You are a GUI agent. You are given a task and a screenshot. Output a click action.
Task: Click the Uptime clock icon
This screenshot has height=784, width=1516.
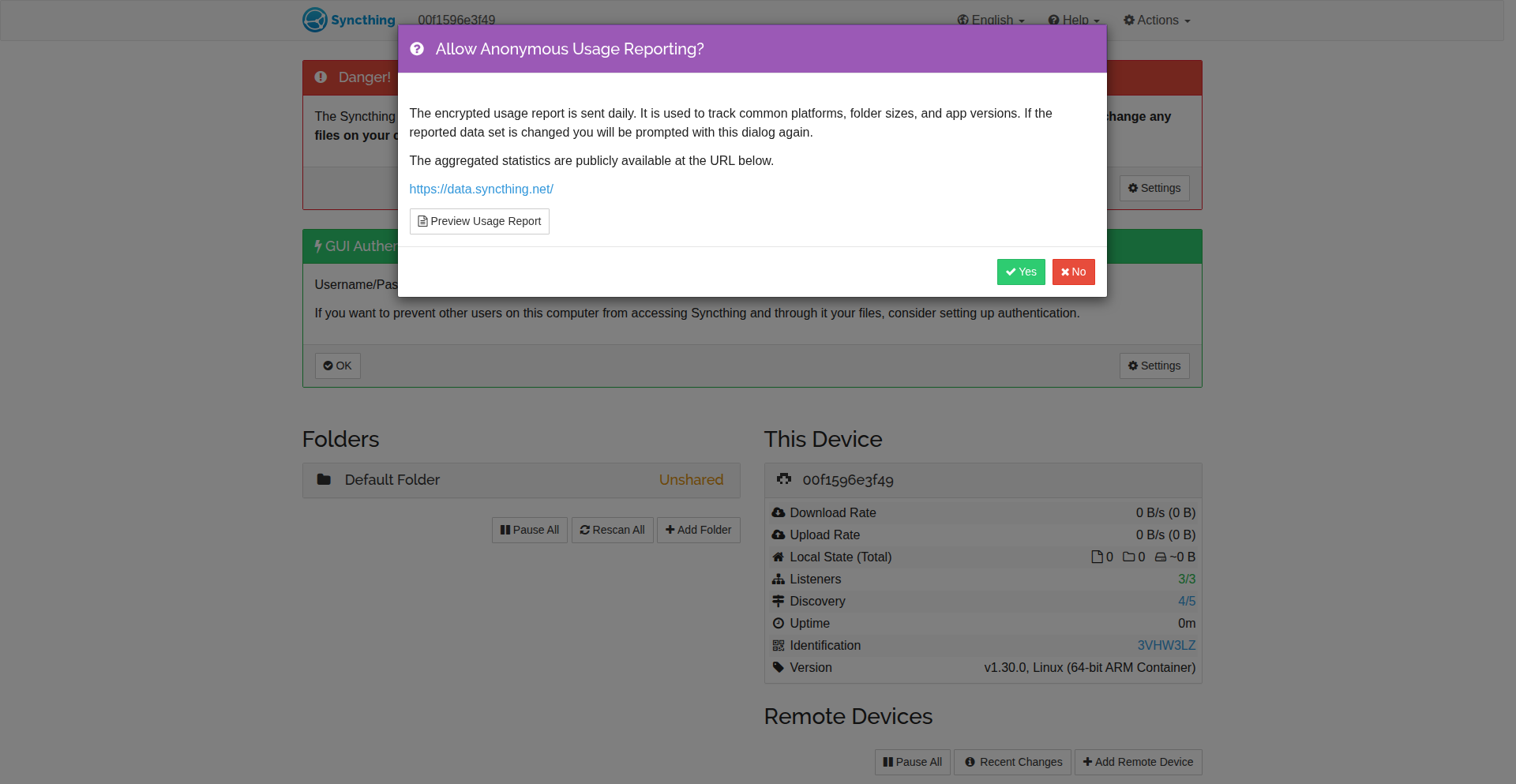pyautogui.click(x=779, y=623)
